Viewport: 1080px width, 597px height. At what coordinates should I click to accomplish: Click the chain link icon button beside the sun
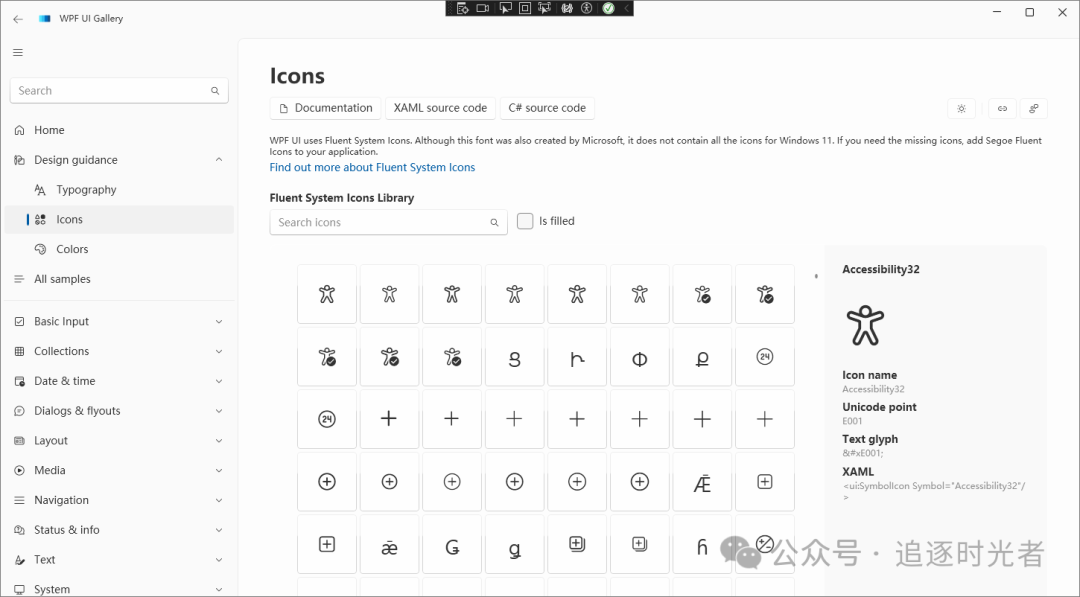[x=1002, y=109]
